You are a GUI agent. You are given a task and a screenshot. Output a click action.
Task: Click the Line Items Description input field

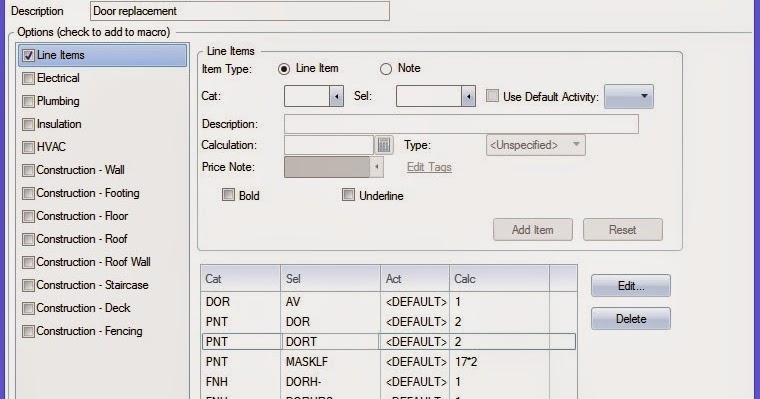click(x=461, y=124)
